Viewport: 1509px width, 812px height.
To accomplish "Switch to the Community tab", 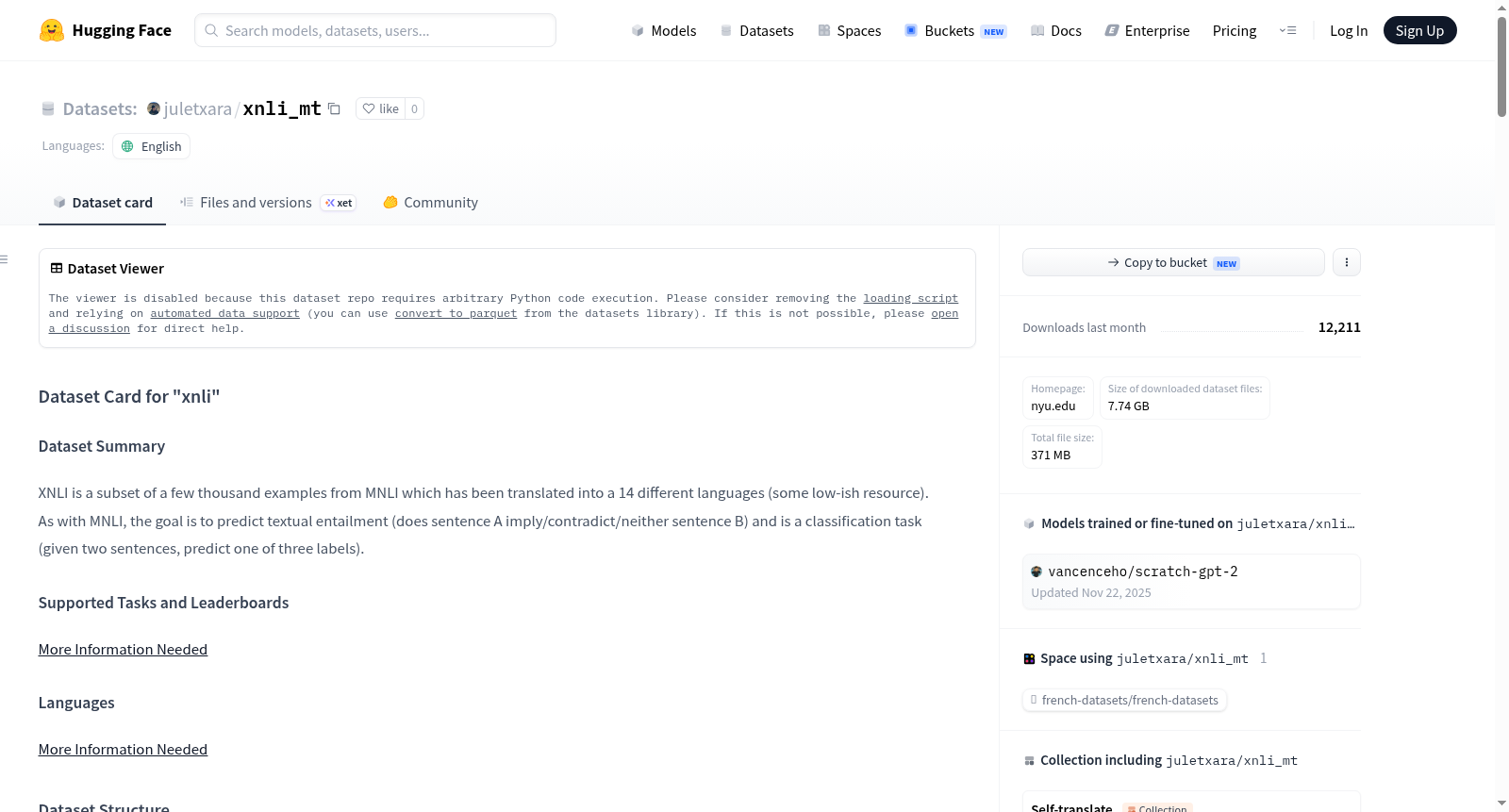I will pos(431,202).
